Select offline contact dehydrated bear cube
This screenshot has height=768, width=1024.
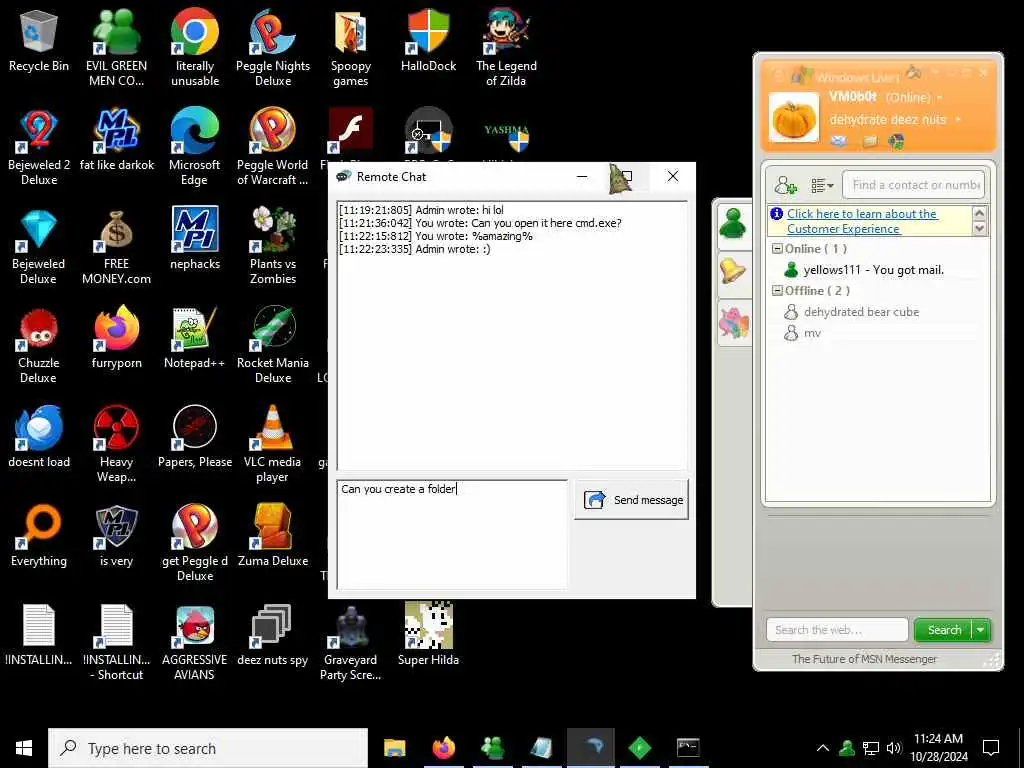pyautogui.click(x=851, y=312)
